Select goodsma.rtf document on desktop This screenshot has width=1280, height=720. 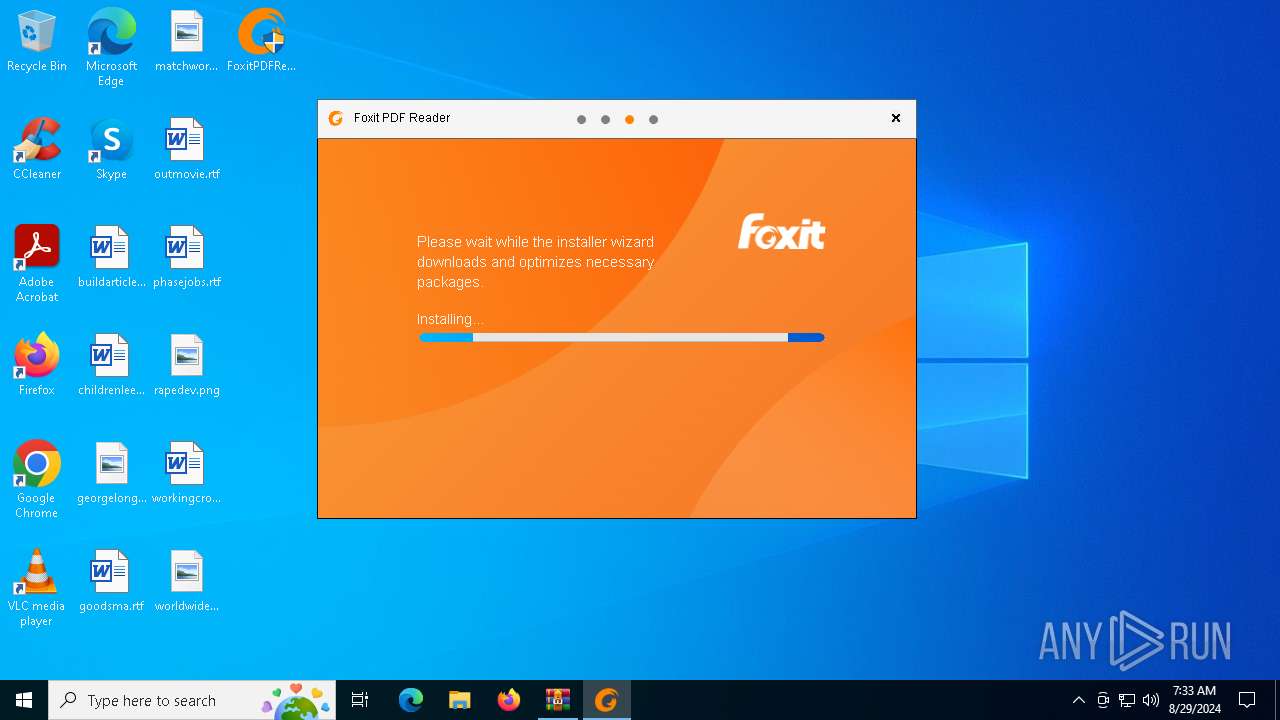coord(111,582)
